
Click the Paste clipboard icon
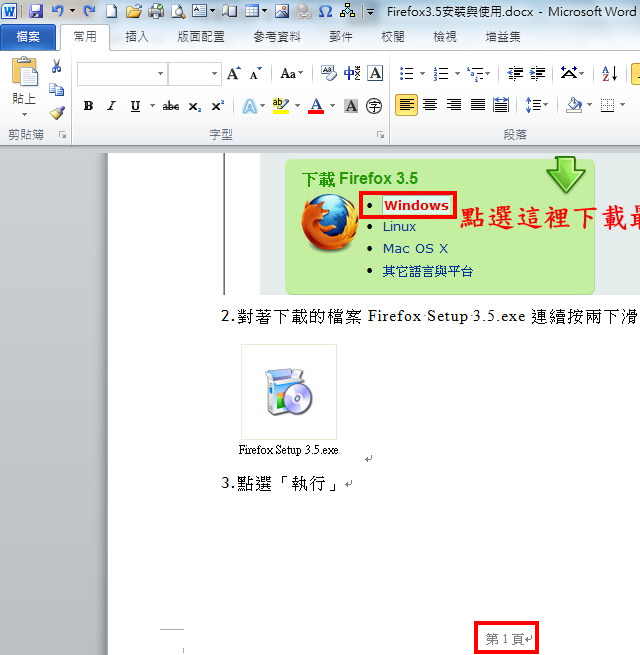coord(25,71)
